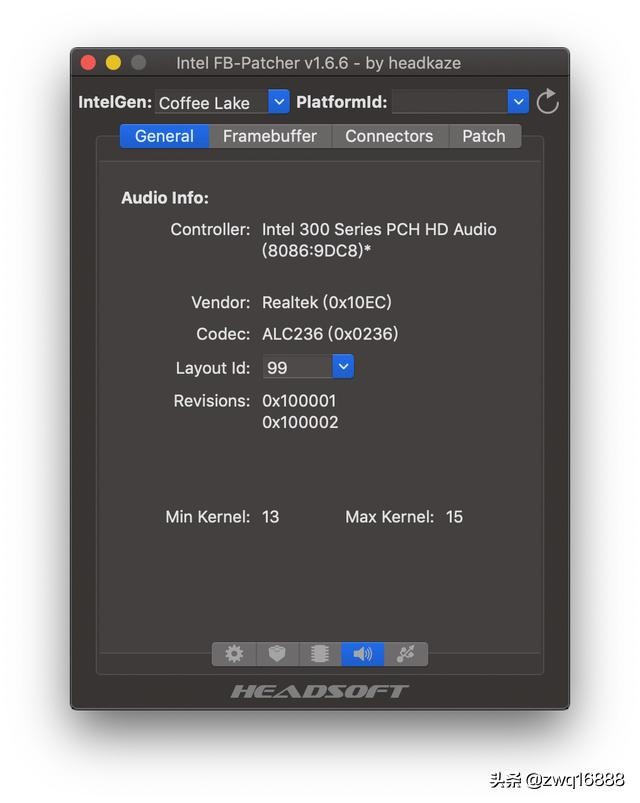Open the settings gear bottom tab
The image size is (640, 803).
pos(234,654)
